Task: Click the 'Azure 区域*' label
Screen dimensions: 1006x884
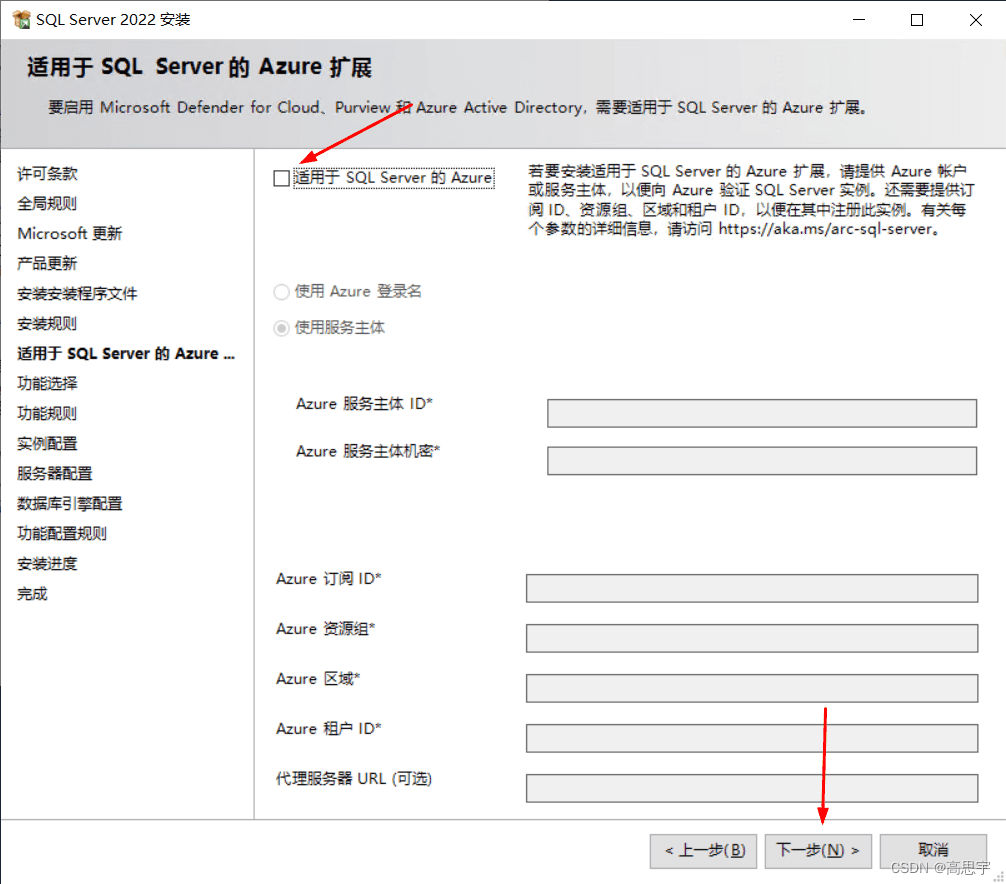Action: (x=318, y=679)
